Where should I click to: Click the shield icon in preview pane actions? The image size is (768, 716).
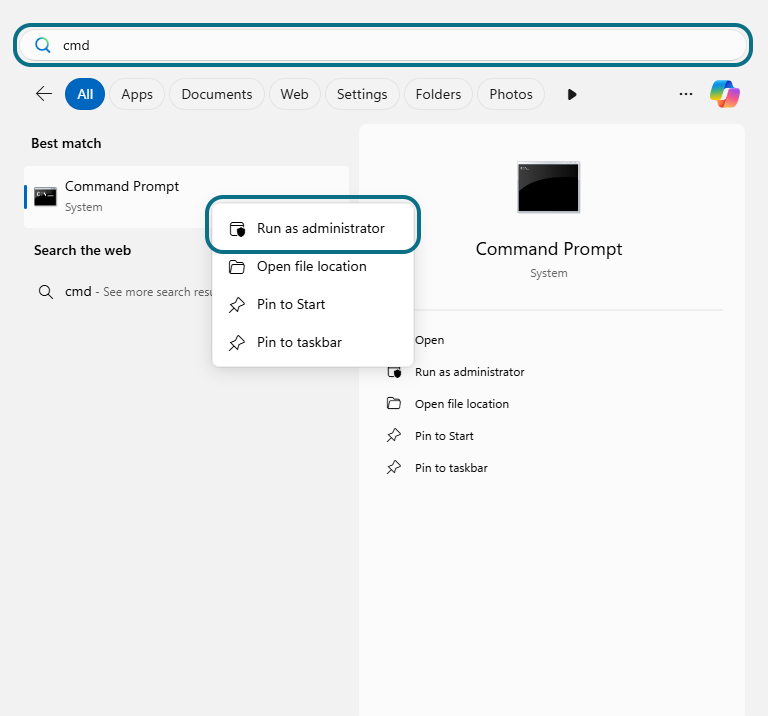[394, 372]
